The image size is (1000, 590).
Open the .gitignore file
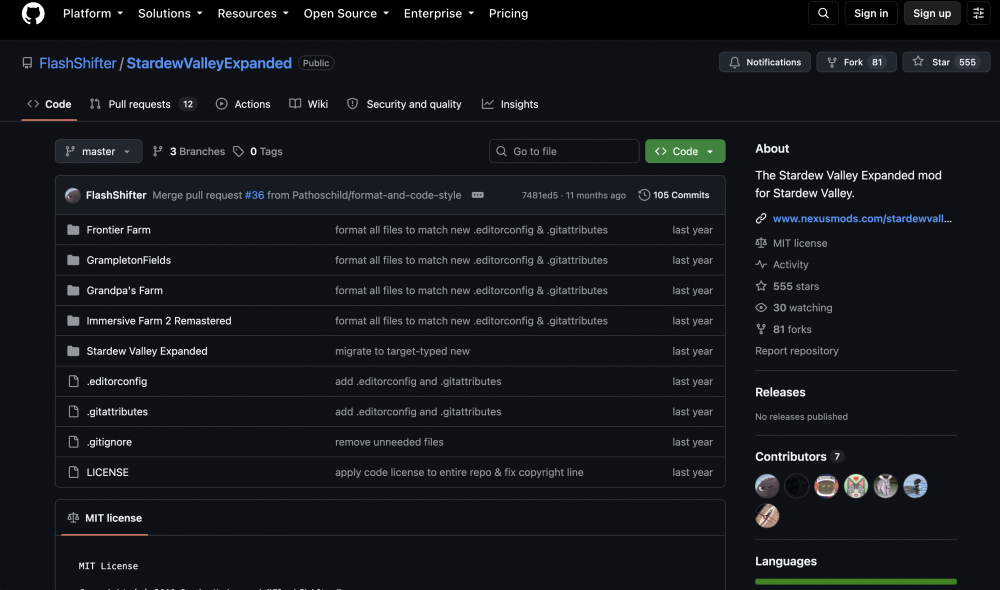[x=109, y=442]
